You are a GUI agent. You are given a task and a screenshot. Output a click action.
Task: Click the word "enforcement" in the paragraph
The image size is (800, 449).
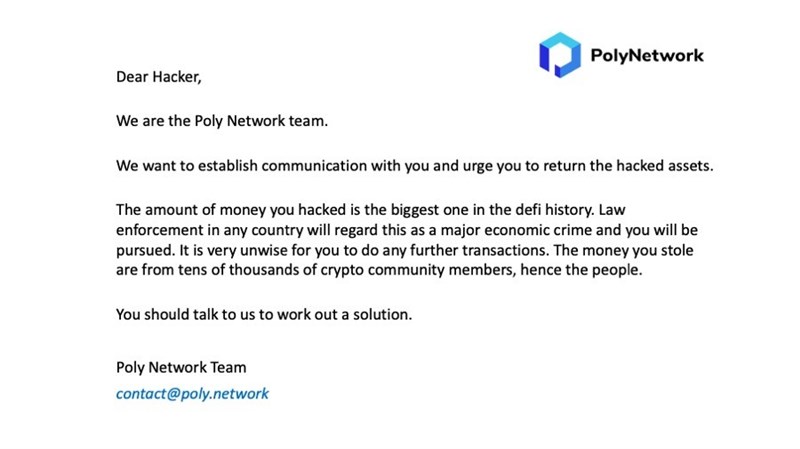(162, 229)
